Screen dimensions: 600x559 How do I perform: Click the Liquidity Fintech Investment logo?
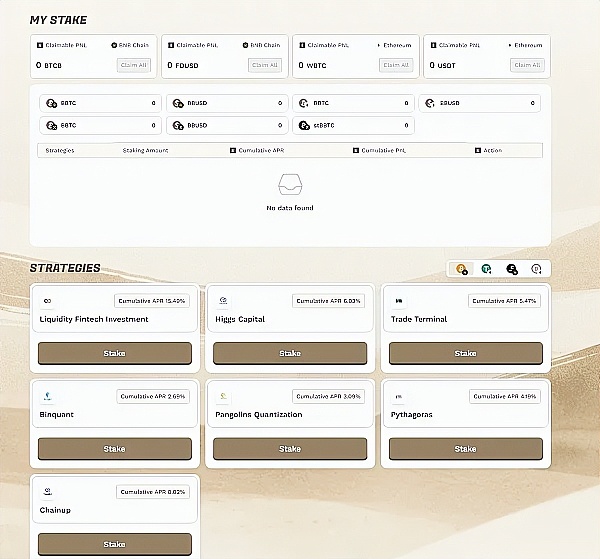[x=47, y=301]
